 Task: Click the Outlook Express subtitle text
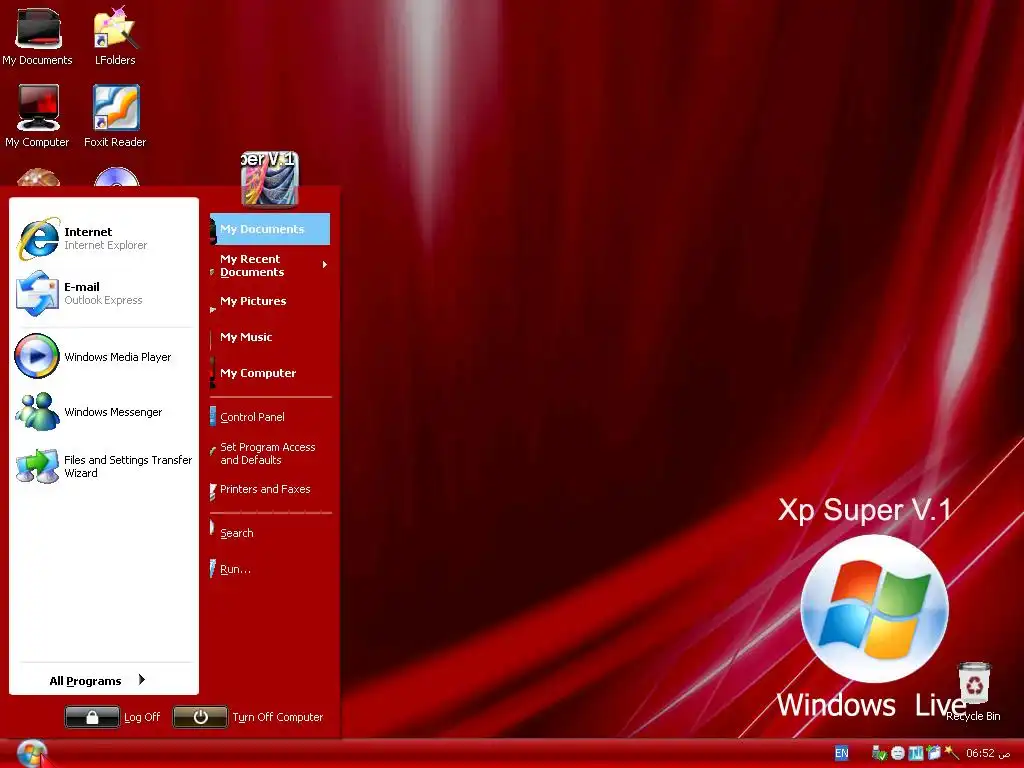[x=103, y=300]
